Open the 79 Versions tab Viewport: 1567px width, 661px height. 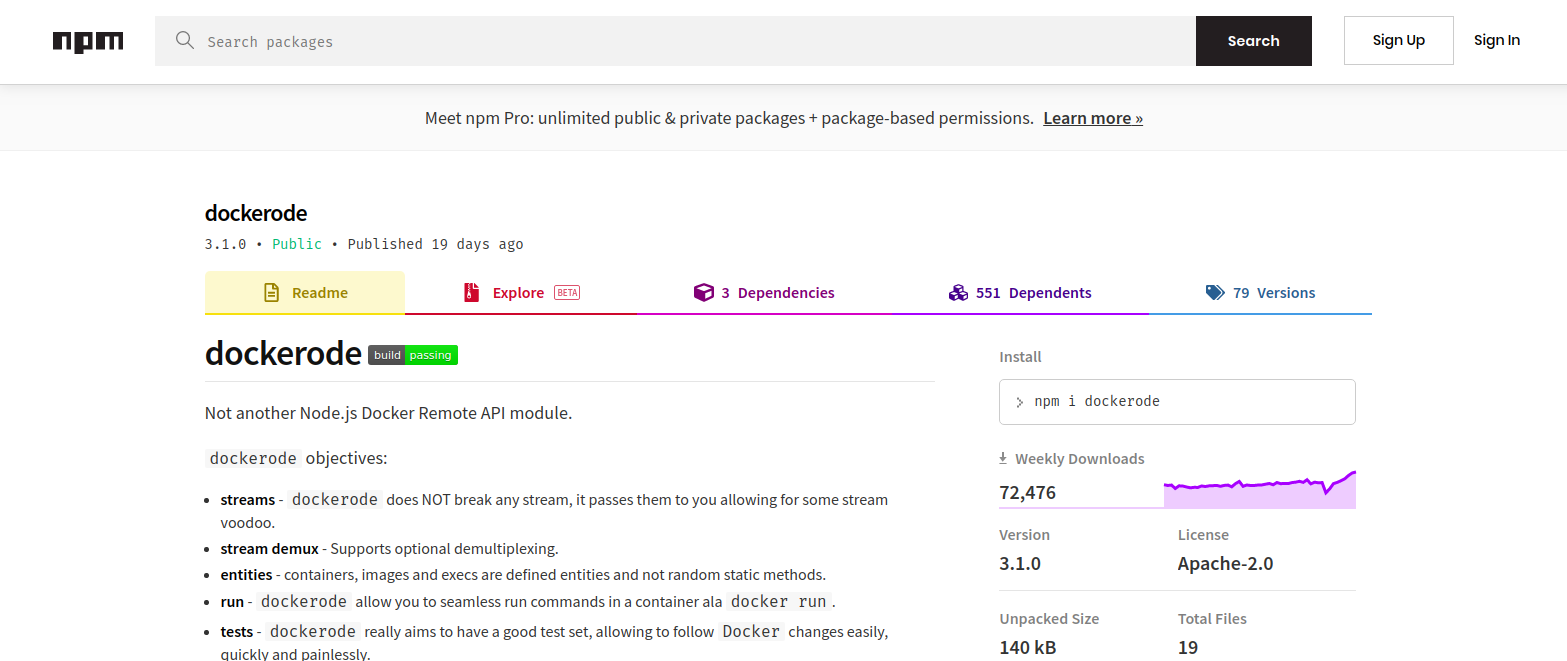pos(1274,293)
